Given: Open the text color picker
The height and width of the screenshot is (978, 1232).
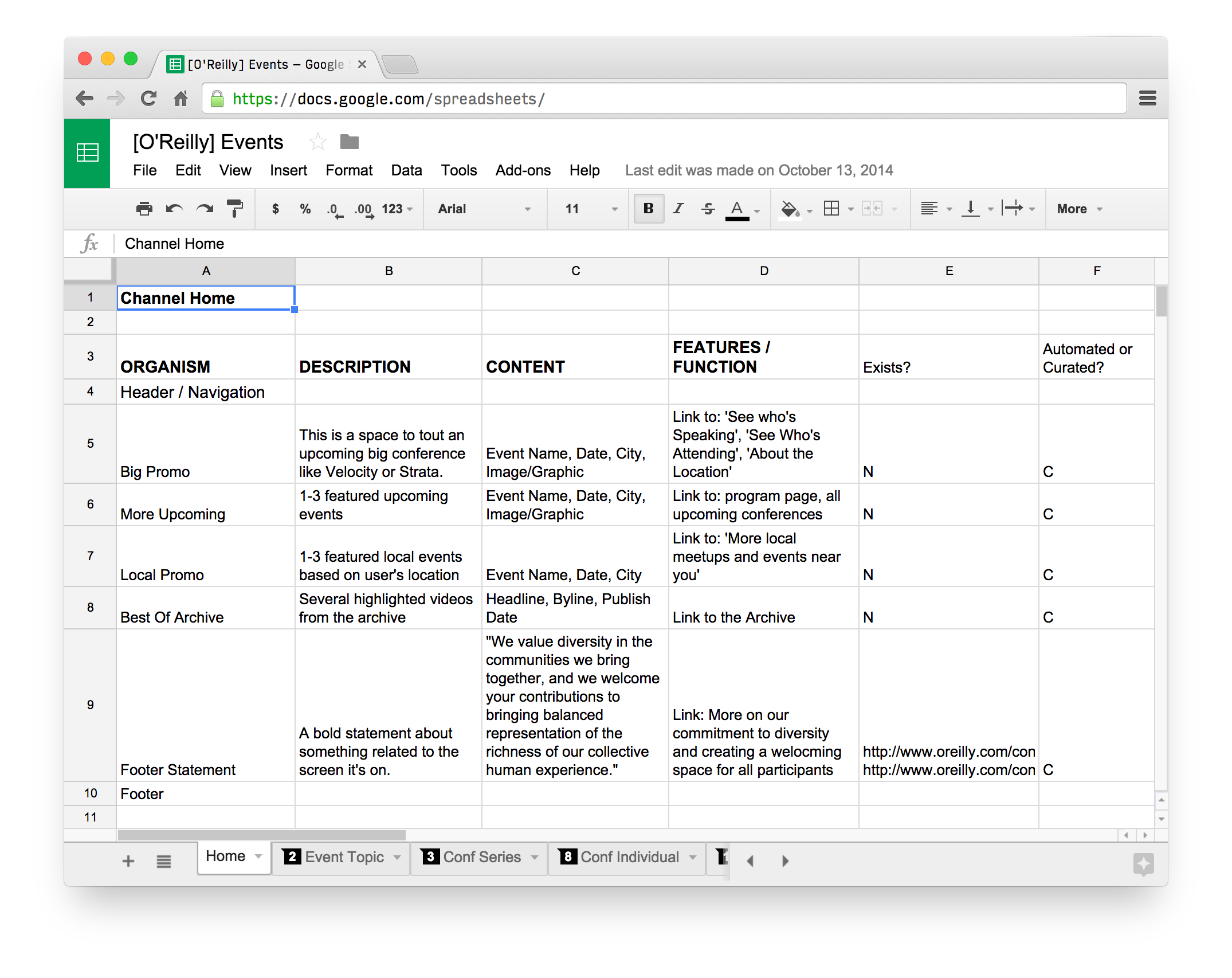Looking at the screenshot, I should [x=743, y=210].
